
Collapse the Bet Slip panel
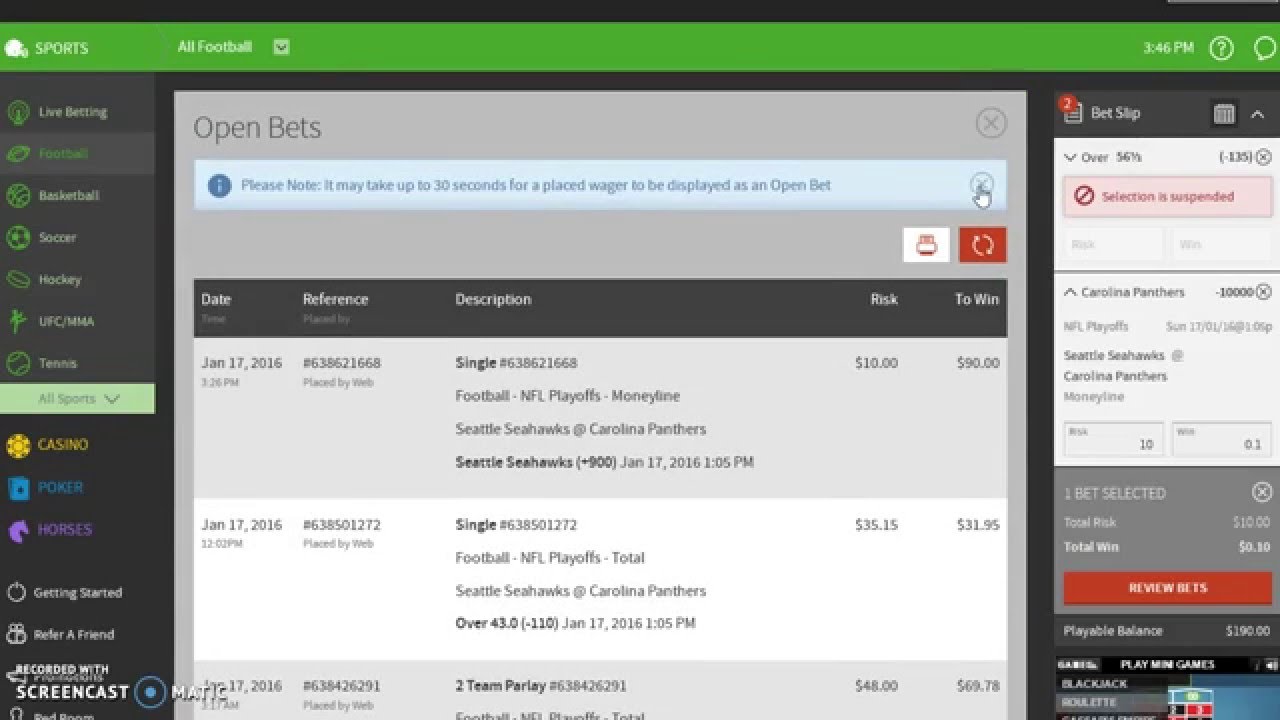pyautogui.click(x=1258, y=114)
